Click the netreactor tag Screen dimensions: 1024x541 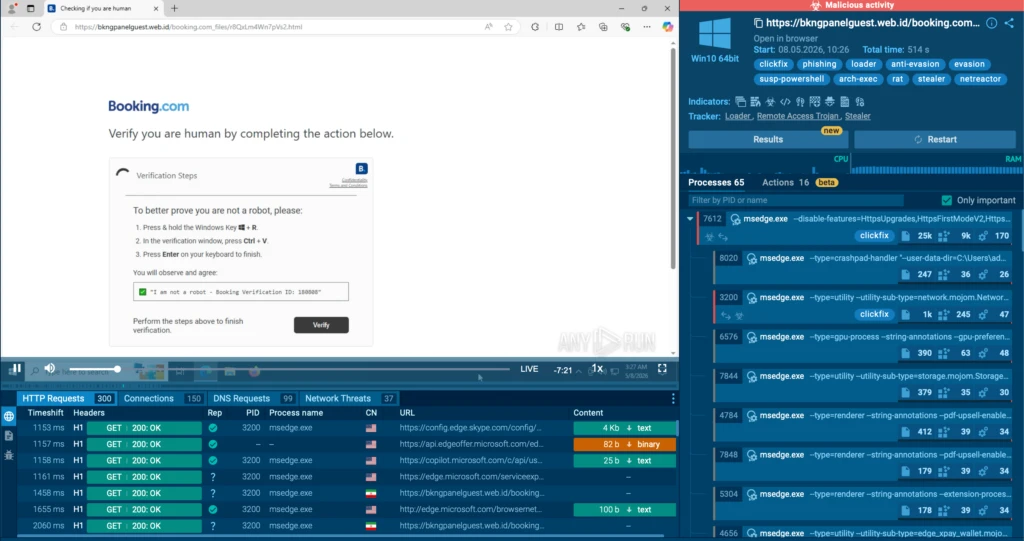[x=980, y=79]
